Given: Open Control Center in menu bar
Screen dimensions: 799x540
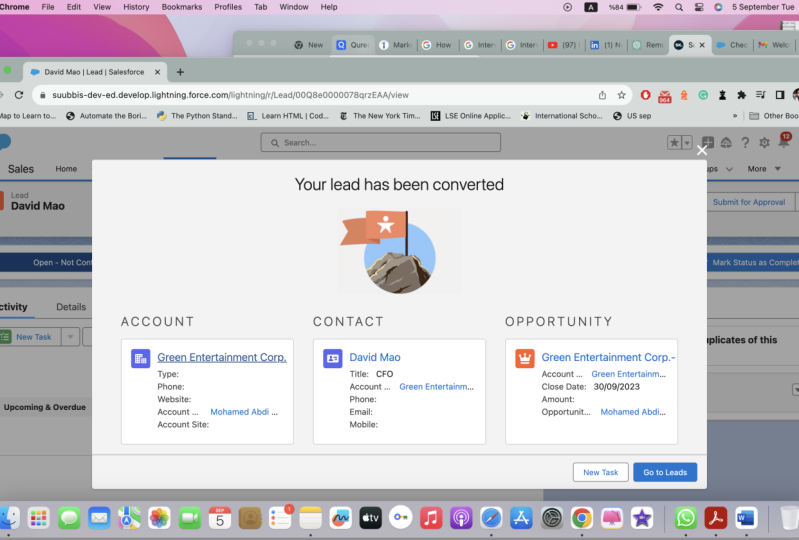Looking at the screenshot, I should click(699, 7).
